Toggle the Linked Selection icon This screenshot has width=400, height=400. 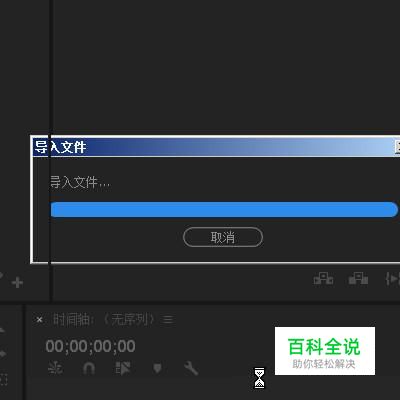point(123,368)
